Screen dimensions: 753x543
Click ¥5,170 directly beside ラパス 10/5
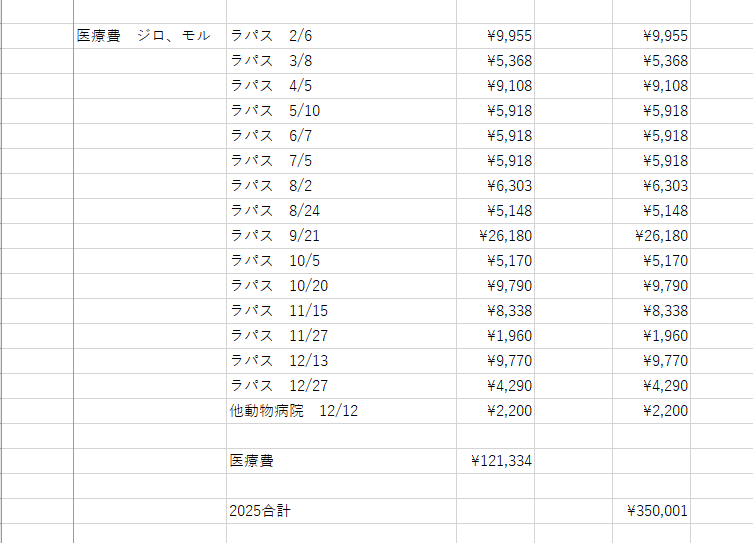[495, 261]
